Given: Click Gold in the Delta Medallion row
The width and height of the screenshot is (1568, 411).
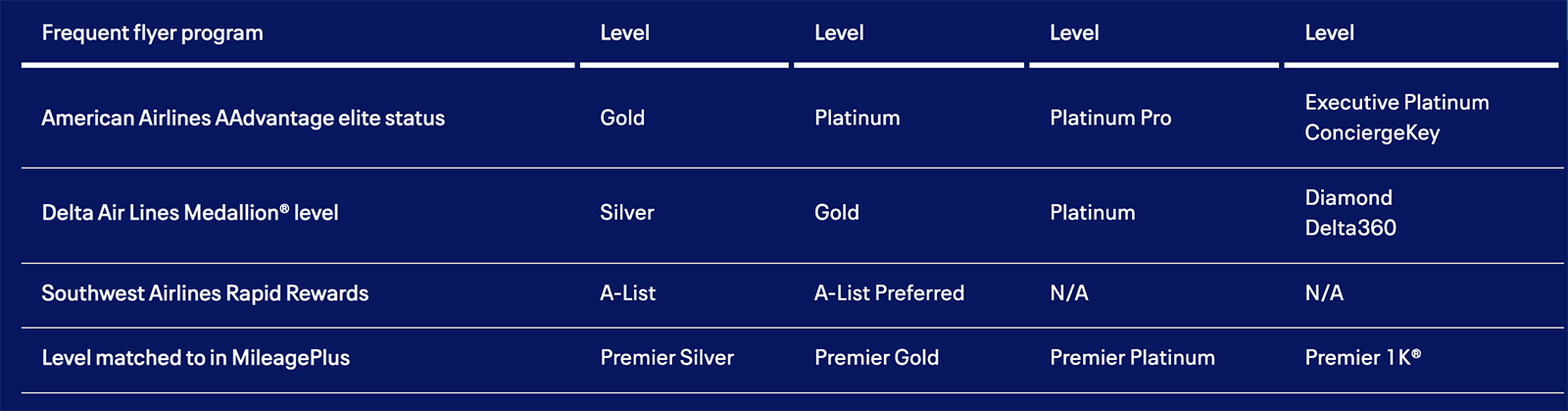Looking at the screenshot, I should click(837, 213).
